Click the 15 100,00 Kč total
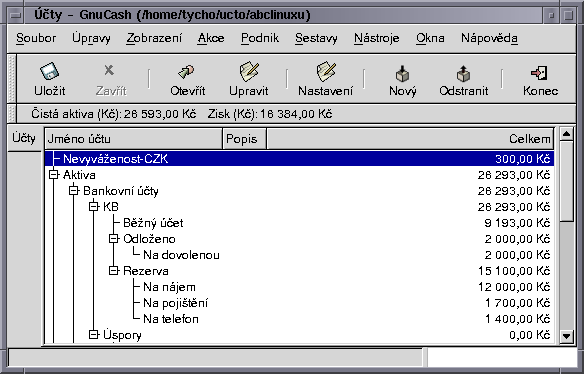Image resolution: width=584 pixels, height=374 pixels. tap(514, 271)
